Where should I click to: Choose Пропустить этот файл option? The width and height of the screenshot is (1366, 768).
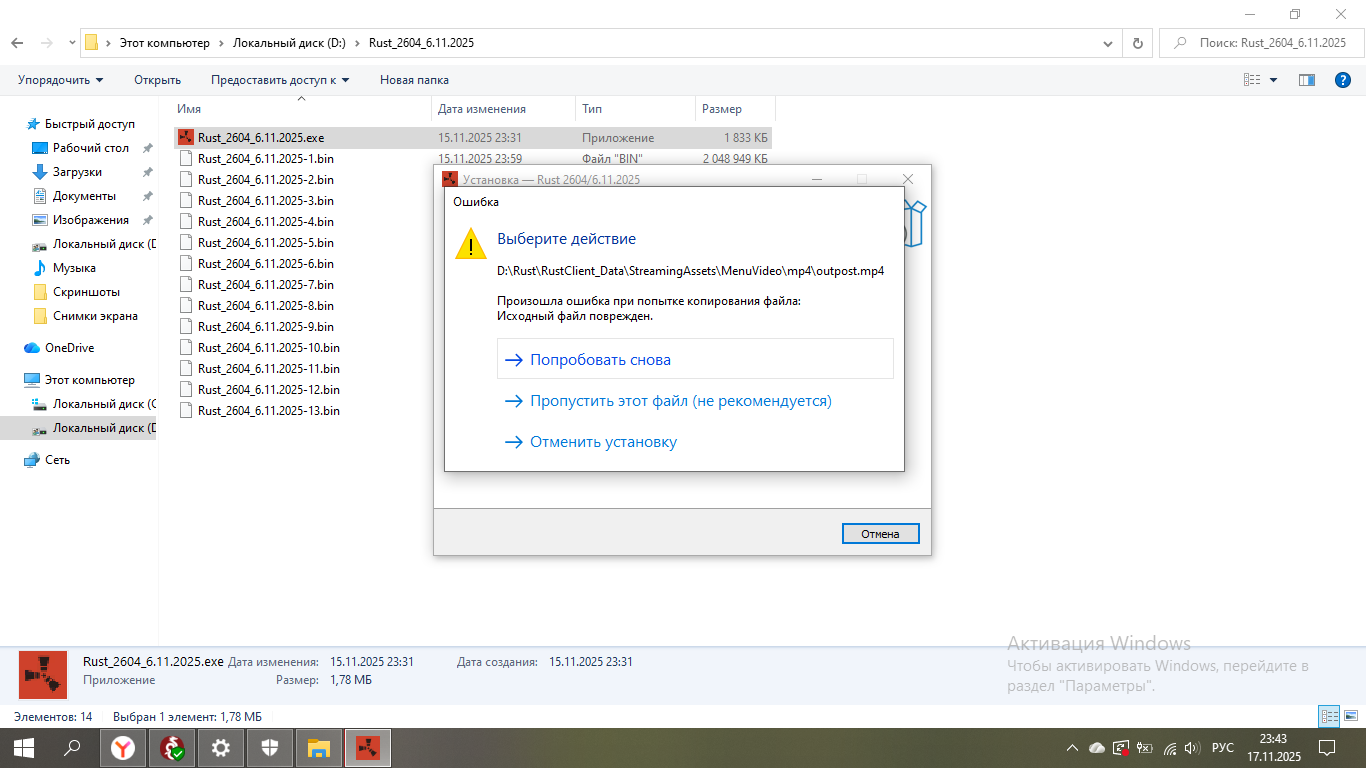pyautogui.click(x=680, y=401)
